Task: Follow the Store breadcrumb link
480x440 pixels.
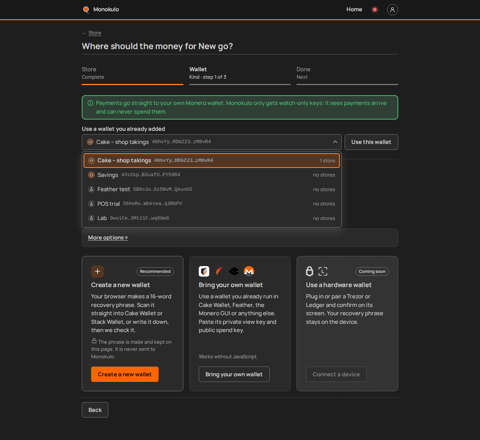Action: [95, 33]
